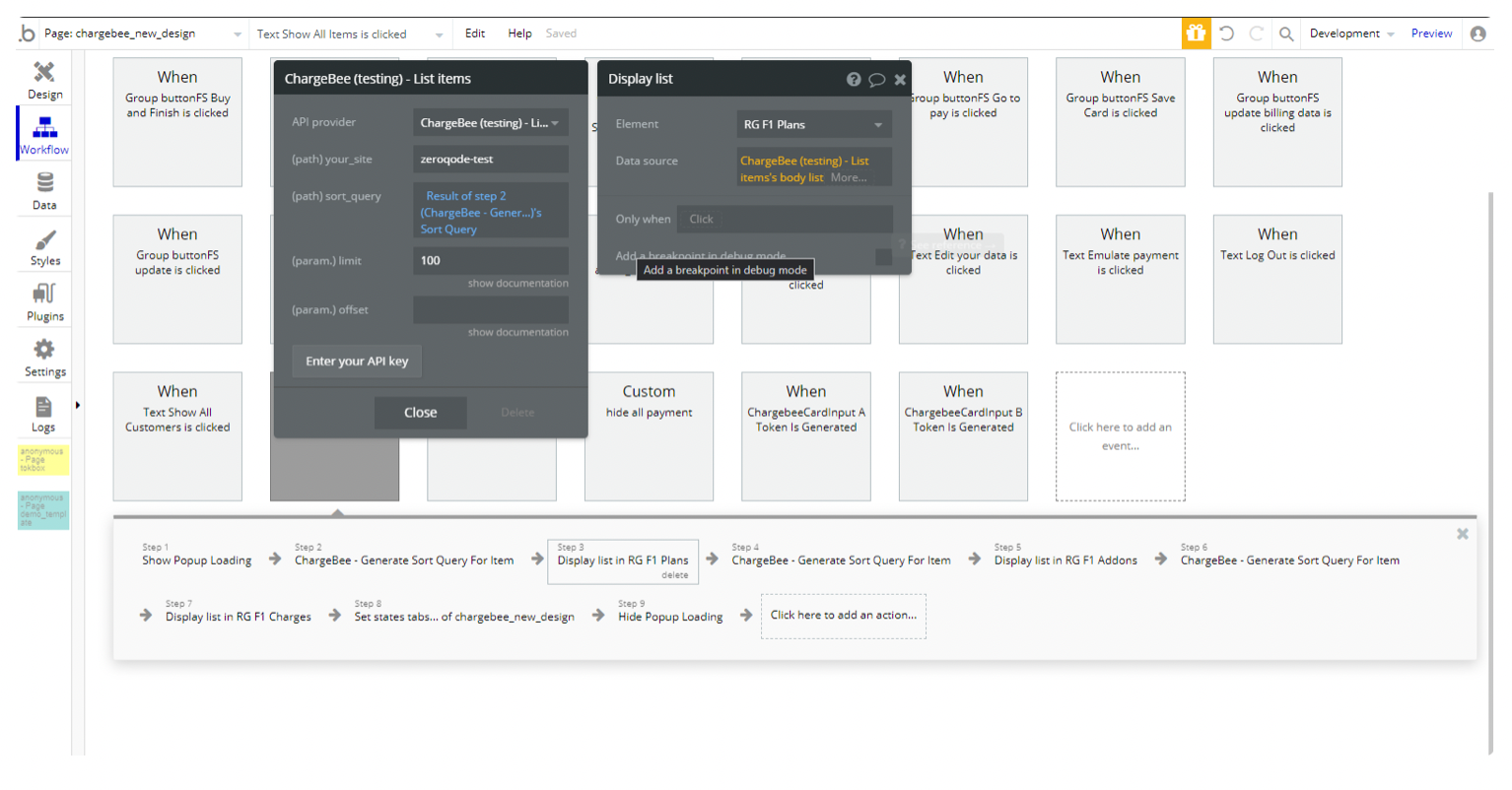Open the Design tab in sidebar
The image size is (1512, 790).
coord(44,80)
